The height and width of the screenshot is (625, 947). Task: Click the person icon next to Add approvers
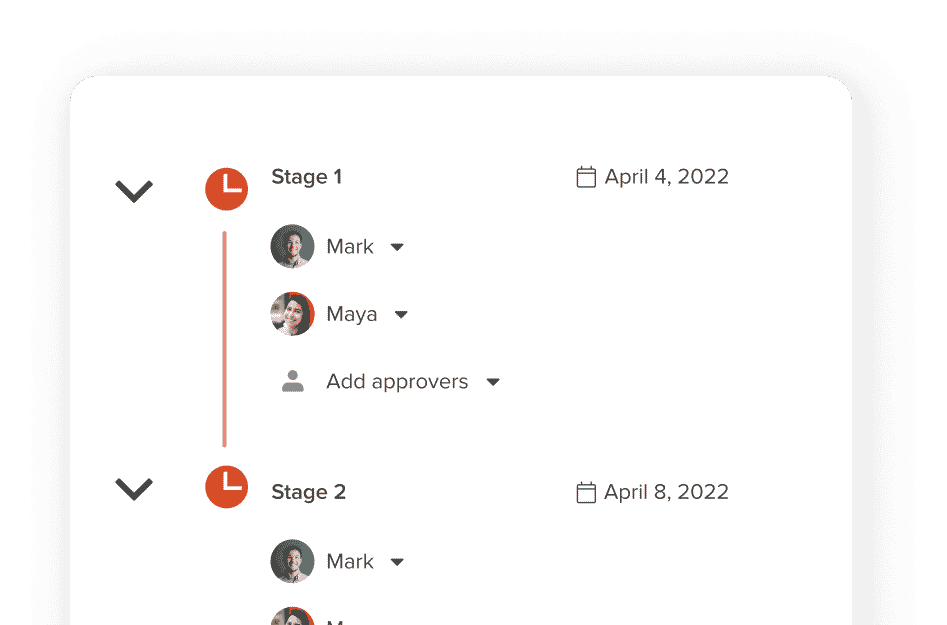(x=293, y=381)
